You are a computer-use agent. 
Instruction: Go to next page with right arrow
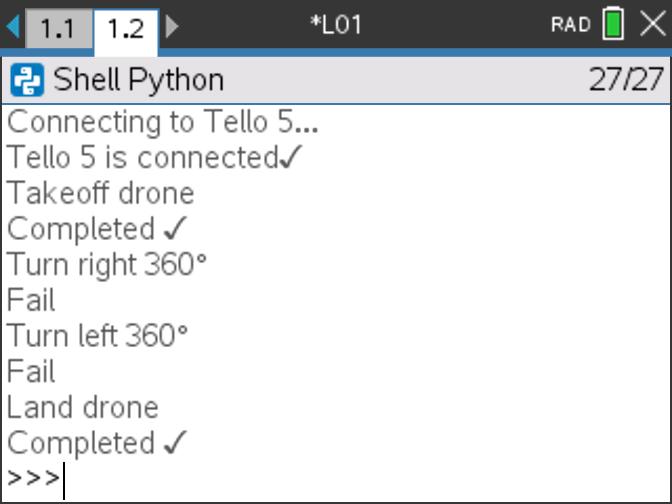(172, 27)
